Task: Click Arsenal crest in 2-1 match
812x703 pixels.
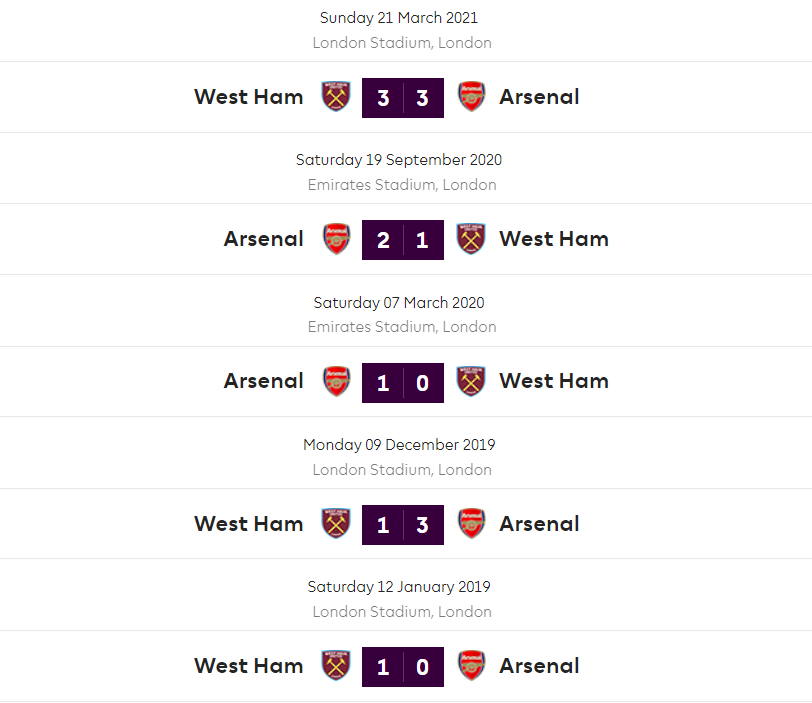Action: [x=336, y=239]
